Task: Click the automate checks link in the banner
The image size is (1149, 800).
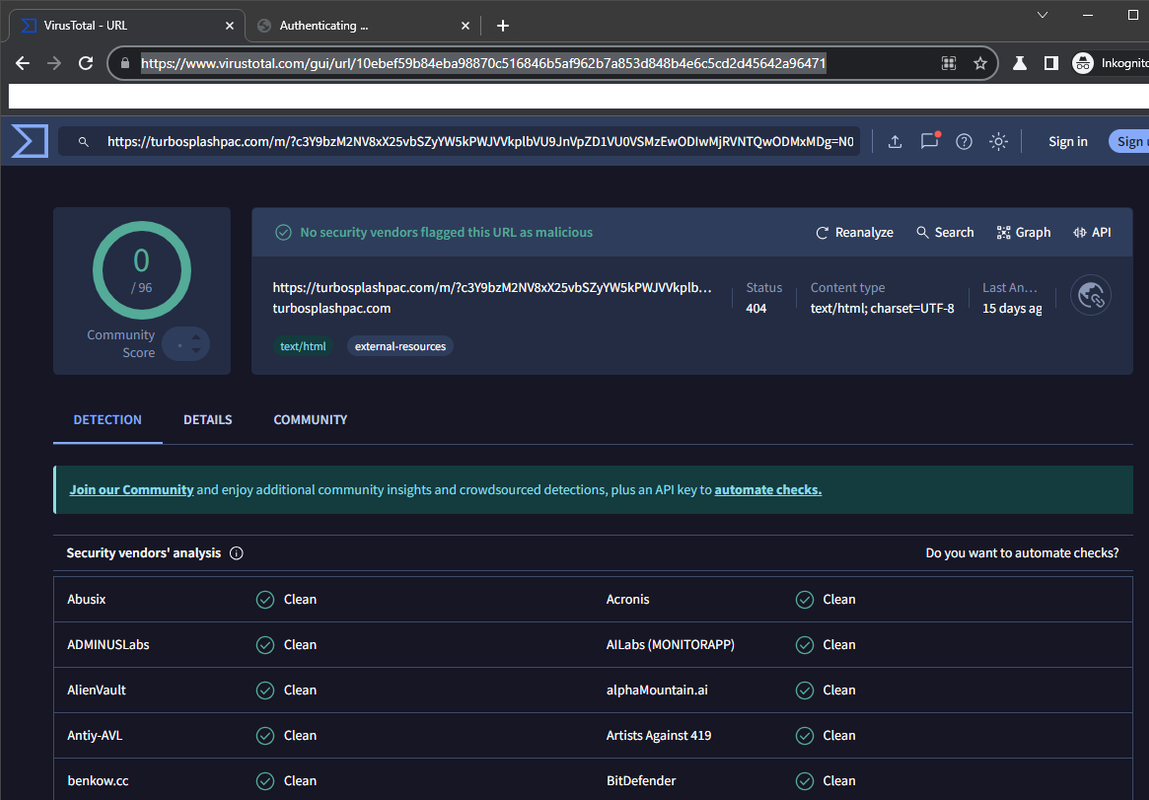Action: [x=768, y=489]
